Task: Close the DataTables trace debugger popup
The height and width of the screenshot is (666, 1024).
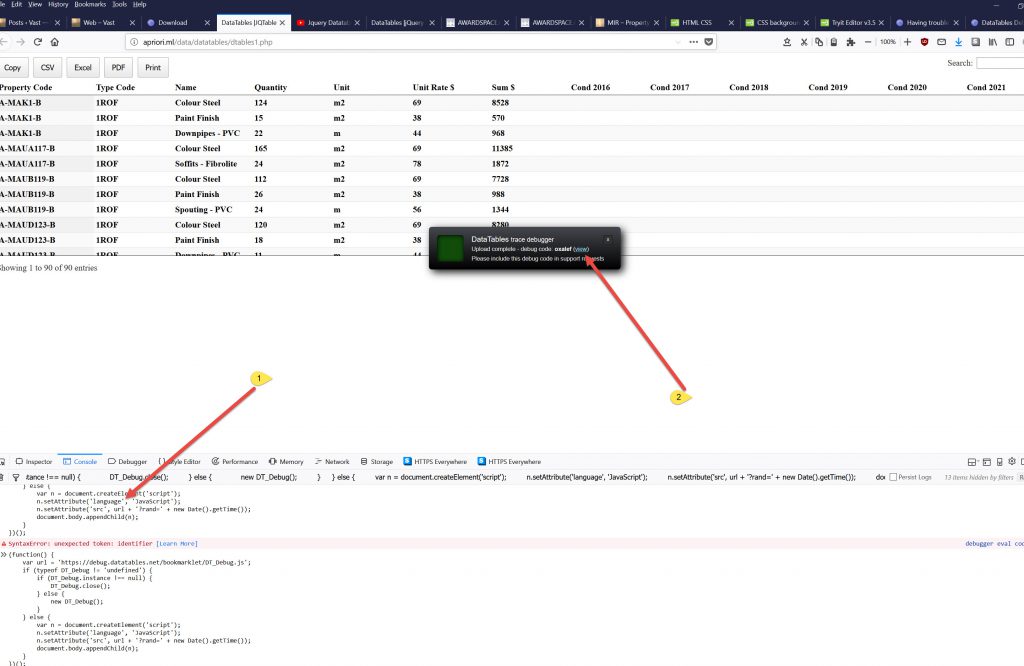Action: [x=607, y=240]
